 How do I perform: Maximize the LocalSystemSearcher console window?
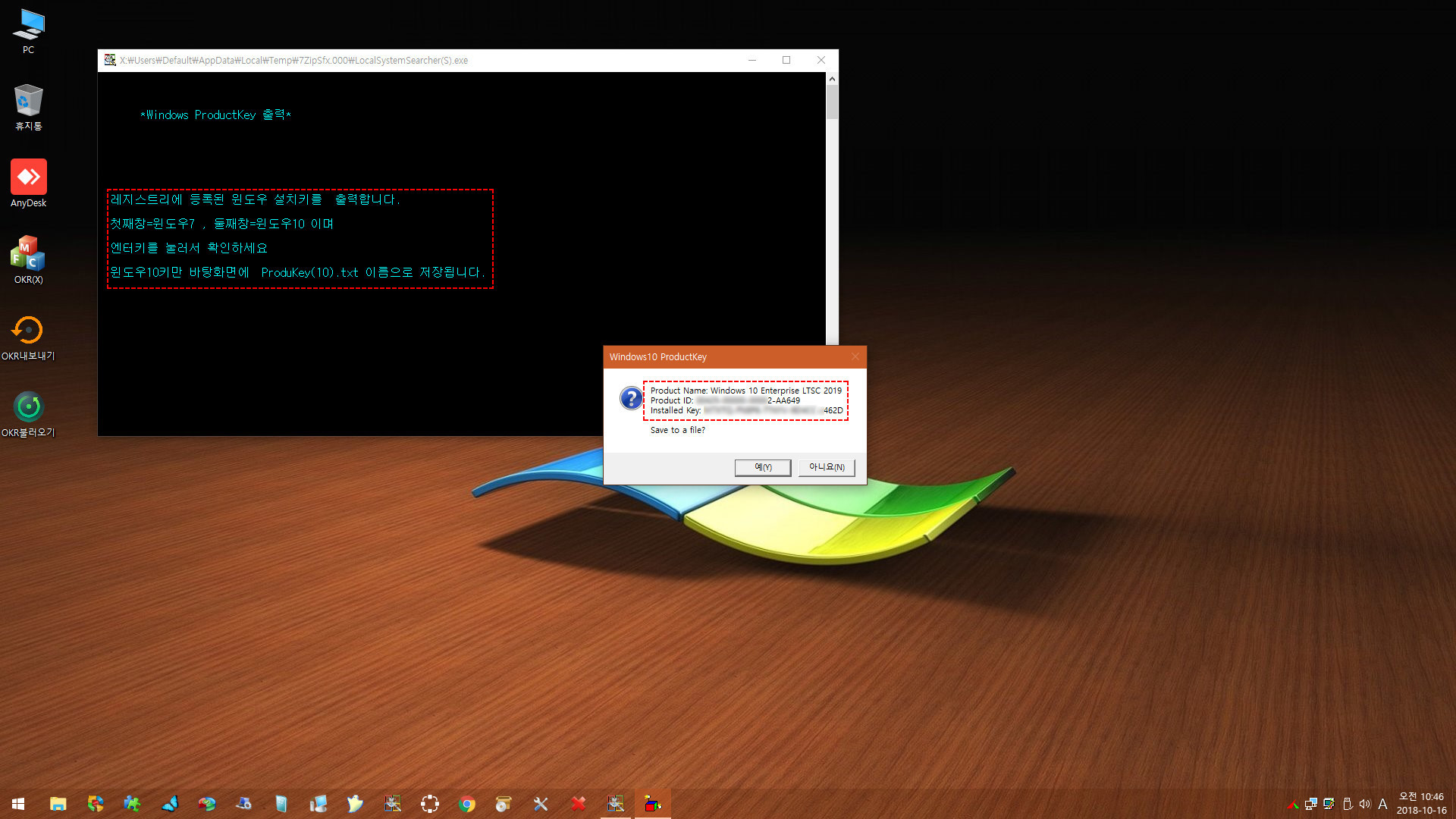tap(786, 60)
